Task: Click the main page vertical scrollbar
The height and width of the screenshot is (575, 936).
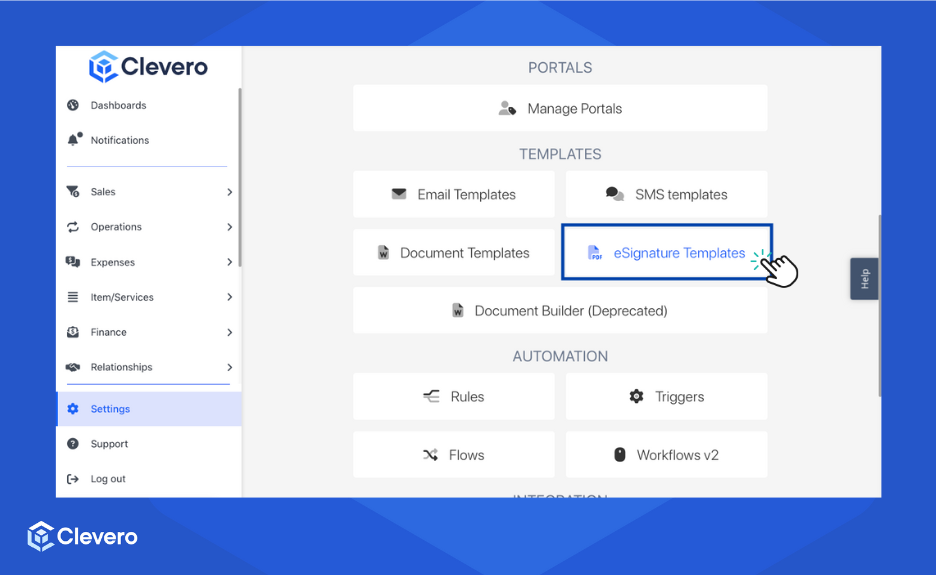Action: (x=879, y=306)
